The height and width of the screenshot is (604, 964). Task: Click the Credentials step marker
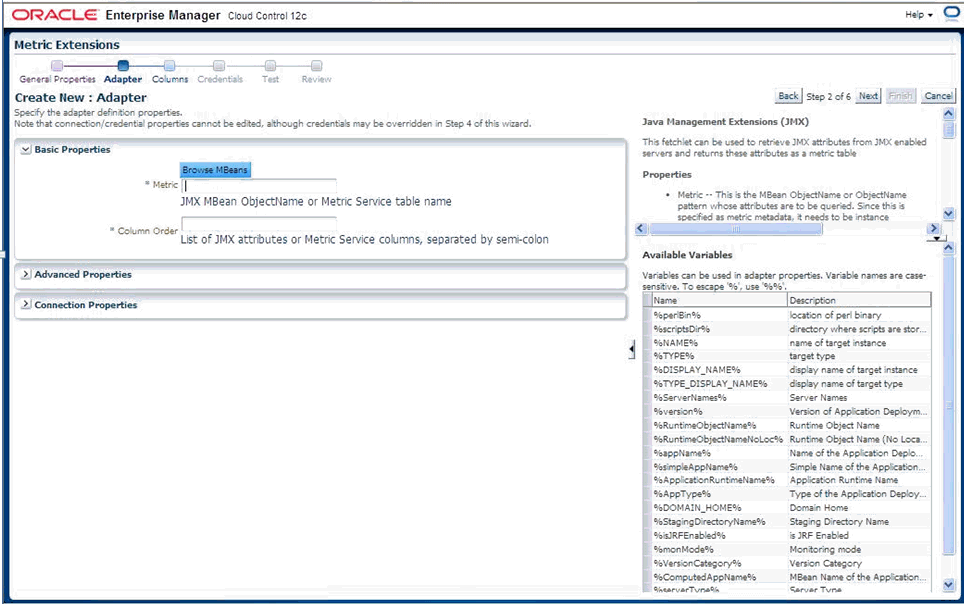(x=219, y=65)
